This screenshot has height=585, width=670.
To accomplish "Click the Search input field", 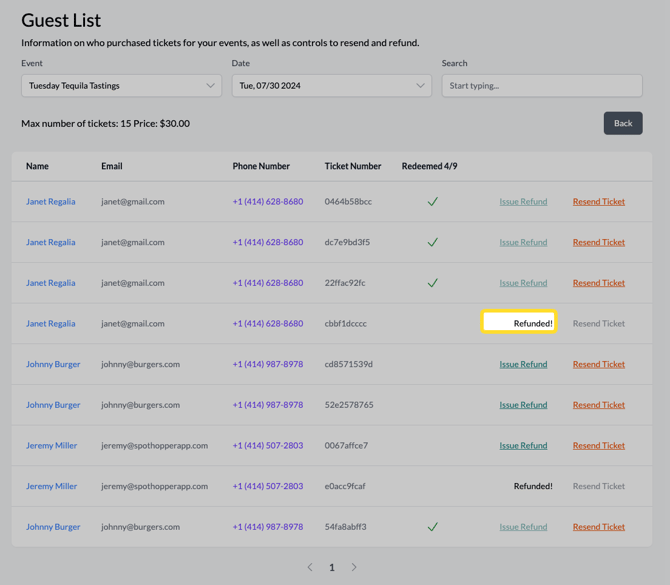I will coord(542,86).
